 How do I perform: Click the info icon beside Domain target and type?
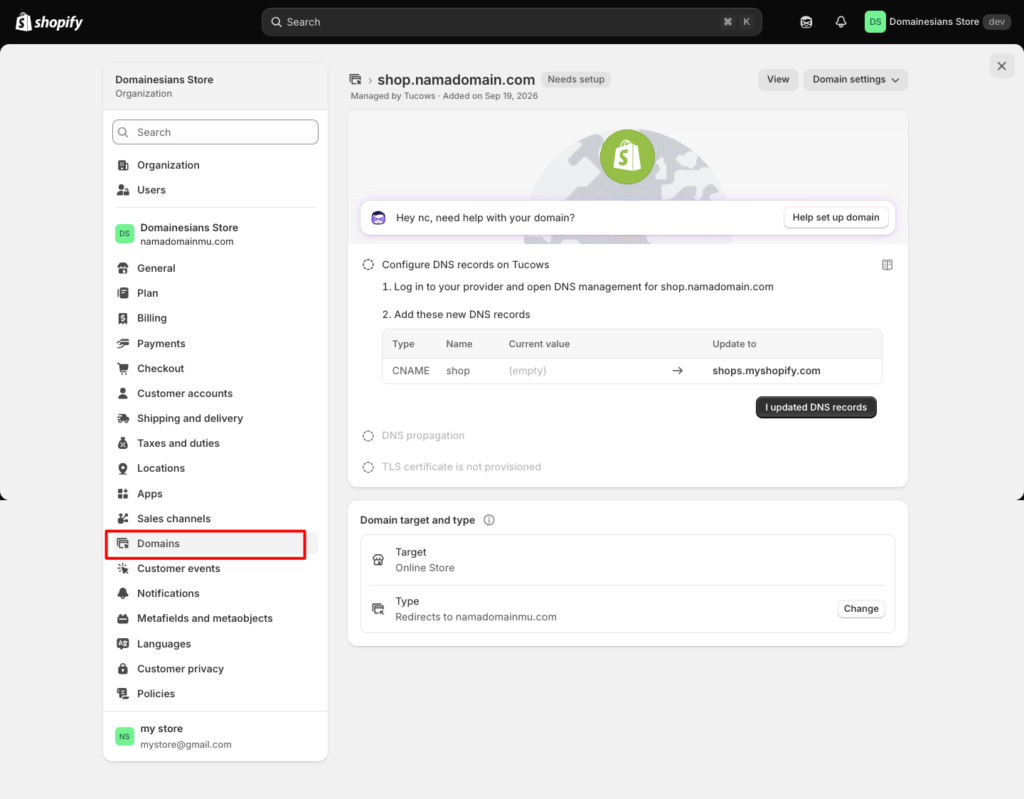tap(488, 520)
